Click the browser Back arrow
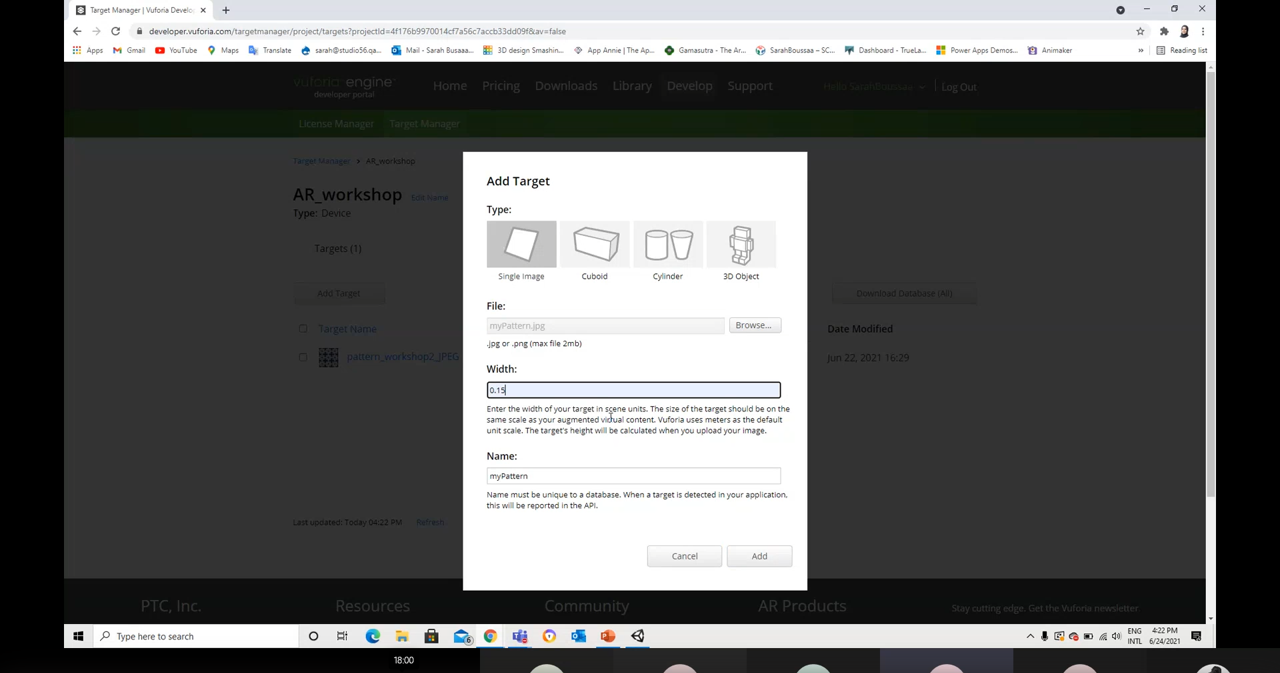Viewport: 1280px width, 673px height. tap(77, 31)
